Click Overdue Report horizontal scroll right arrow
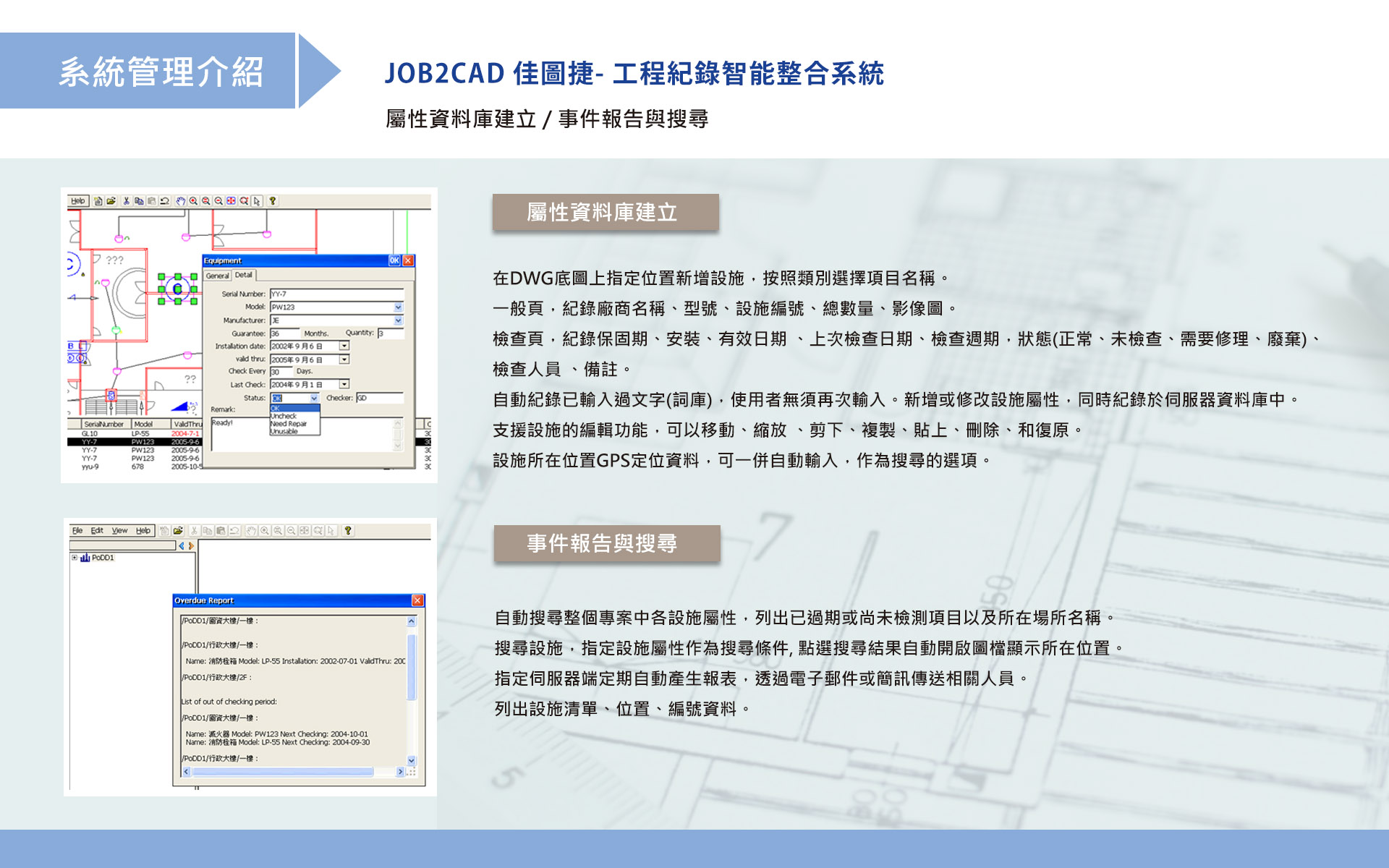 click(x=400, y=772)
